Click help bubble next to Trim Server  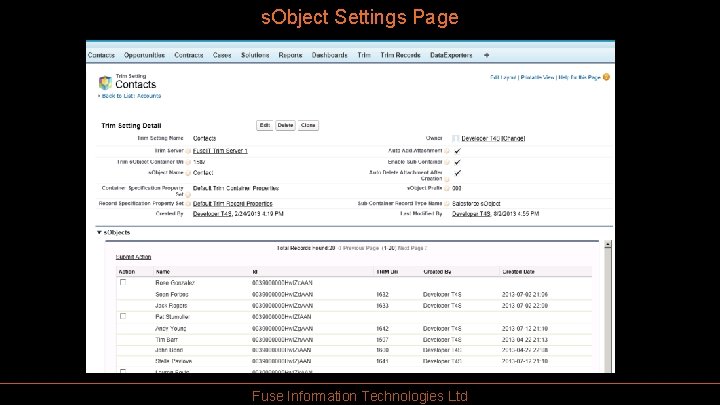(188, 151)
